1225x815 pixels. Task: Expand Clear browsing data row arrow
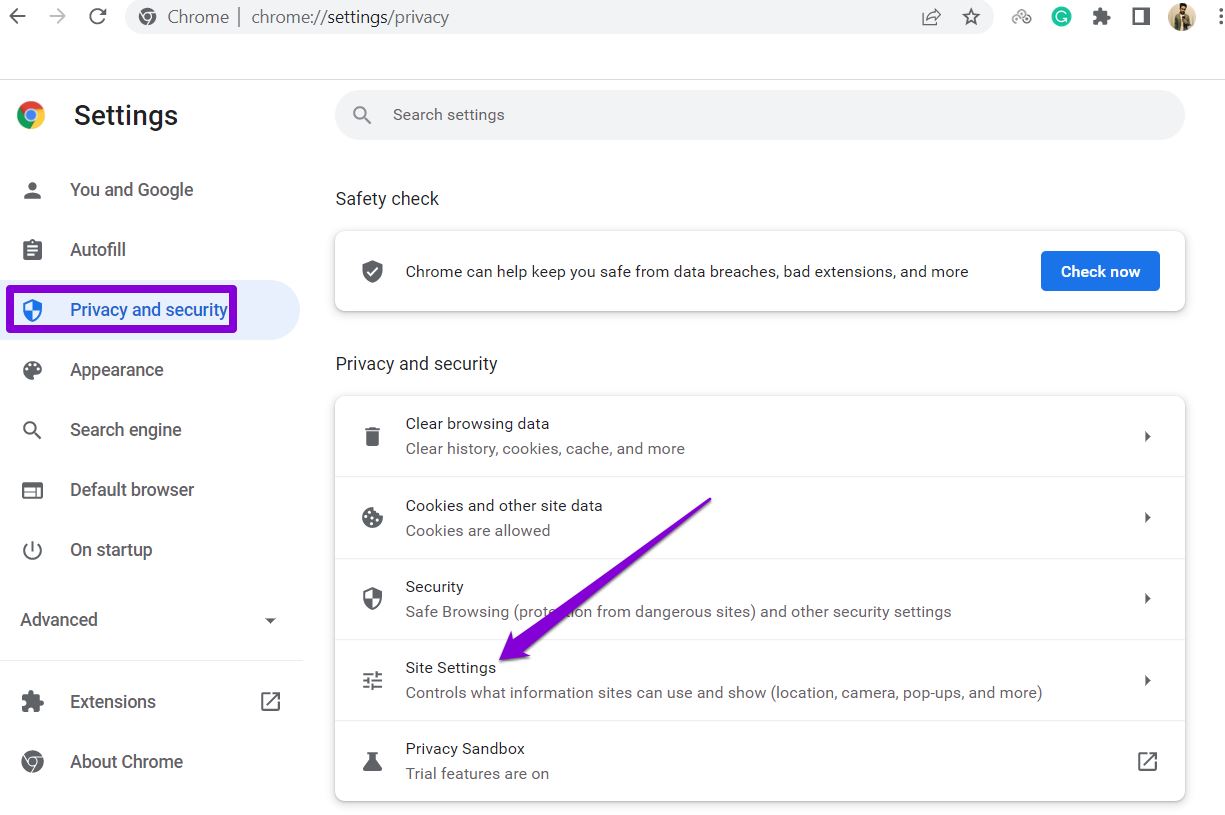click(x=1147, y=436)
